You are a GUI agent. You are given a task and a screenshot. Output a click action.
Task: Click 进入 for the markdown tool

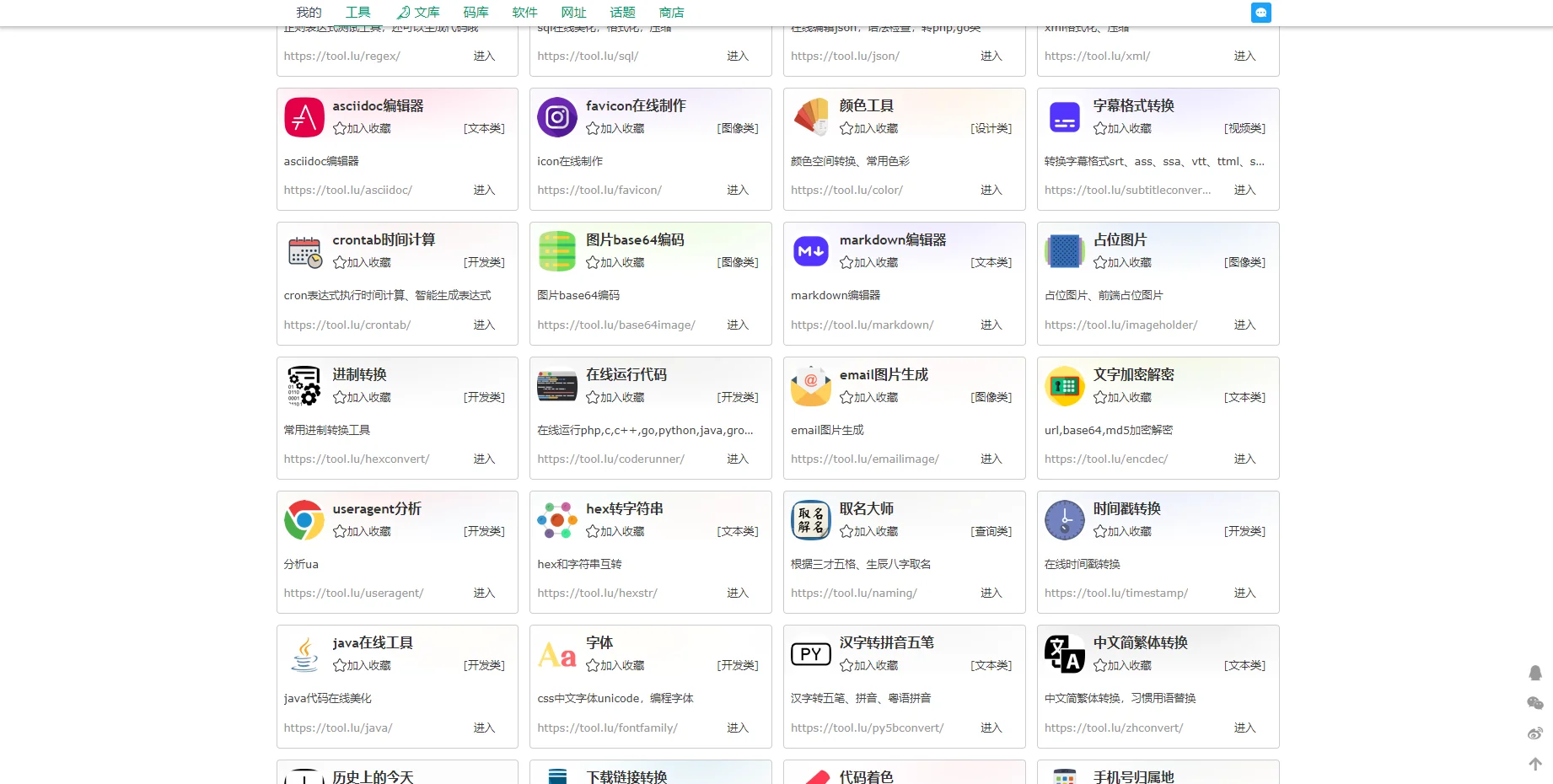992,325
